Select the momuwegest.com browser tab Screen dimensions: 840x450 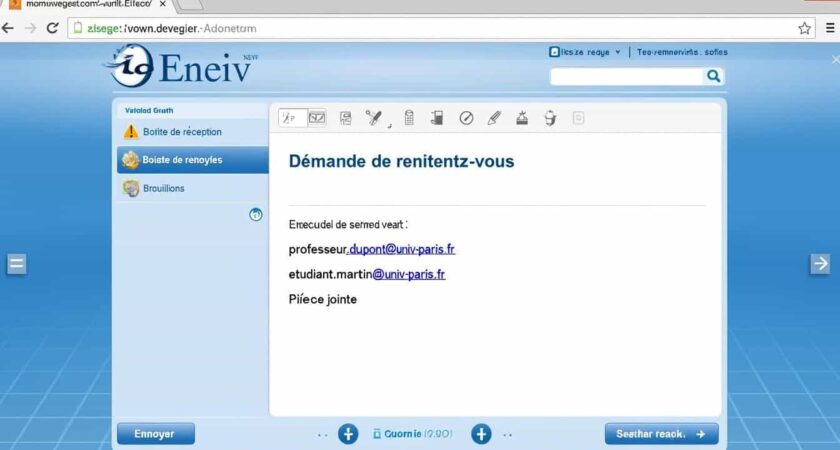coord(86,4)
